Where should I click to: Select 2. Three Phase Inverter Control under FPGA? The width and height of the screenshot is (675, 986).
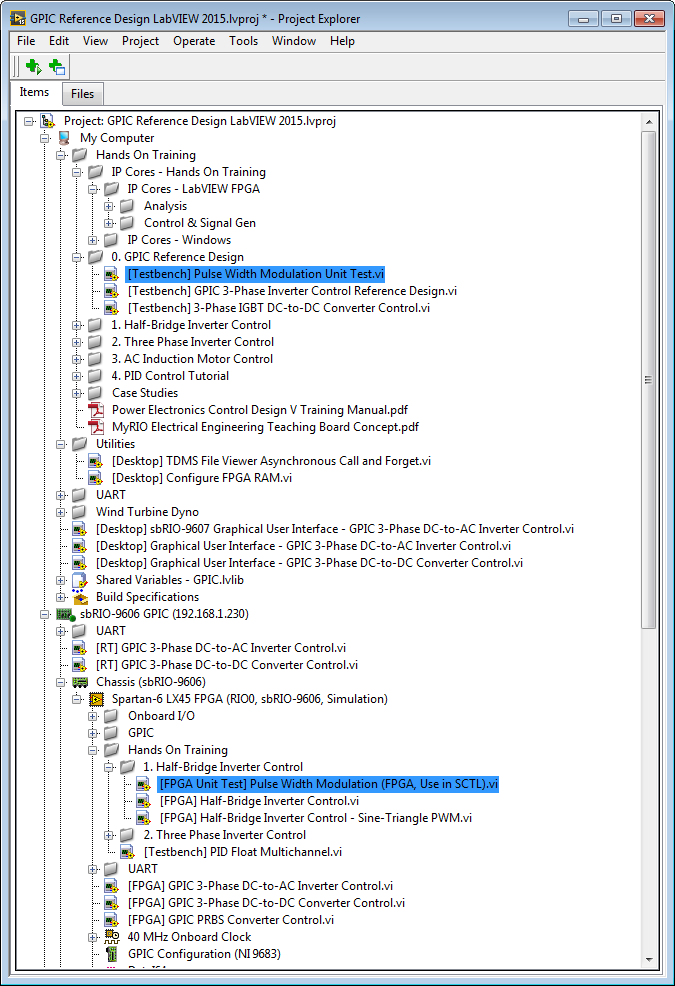pos(225,835)
